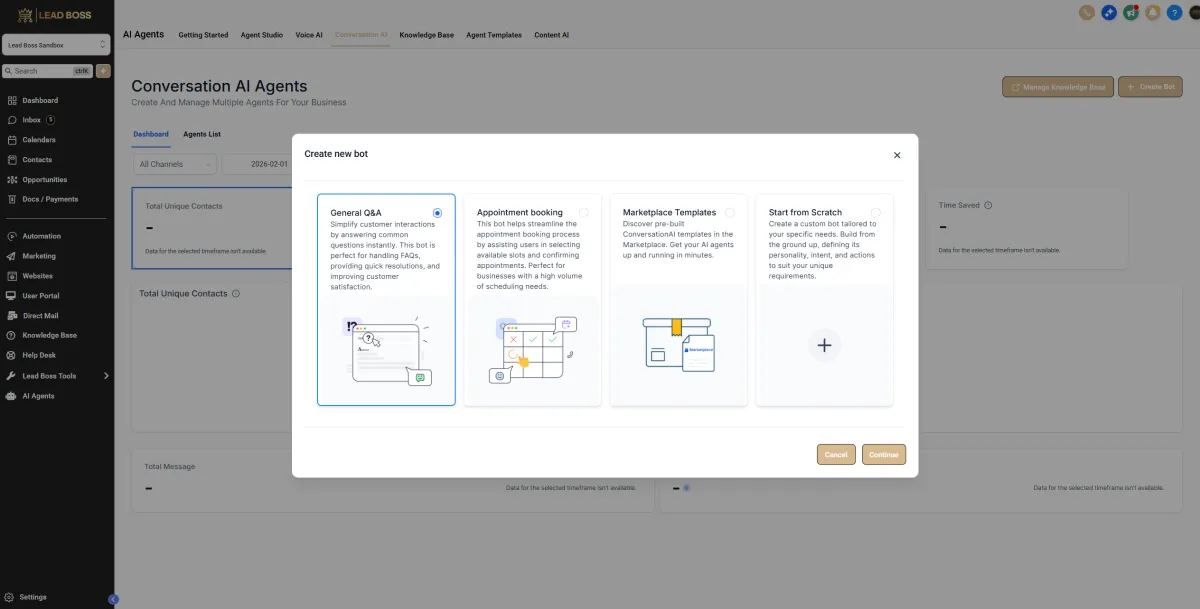Image resolution: width=1200 pixels, height=609 pixels.
Task: Collapse the sidebar with the blue arrow
Action: (113, 599)
